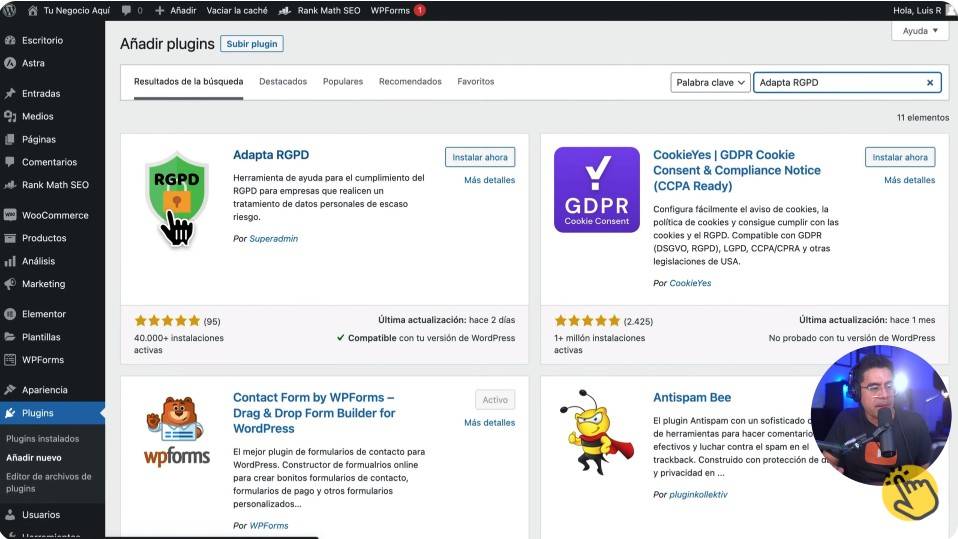Screen dimensions: 958x539
Task: Click Activo button on WPForms card
Action: coord(495,400)
